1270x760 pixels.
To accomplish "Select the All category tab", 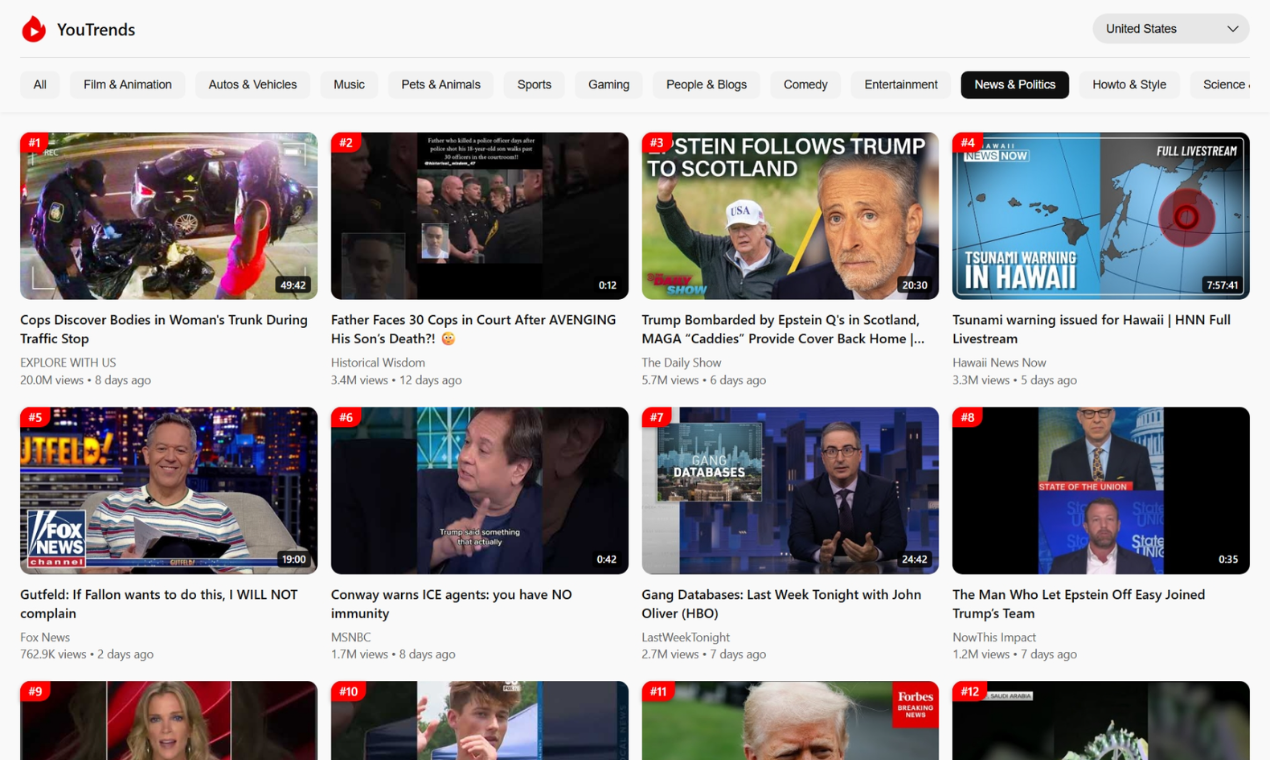I will [x=40, y=85].
